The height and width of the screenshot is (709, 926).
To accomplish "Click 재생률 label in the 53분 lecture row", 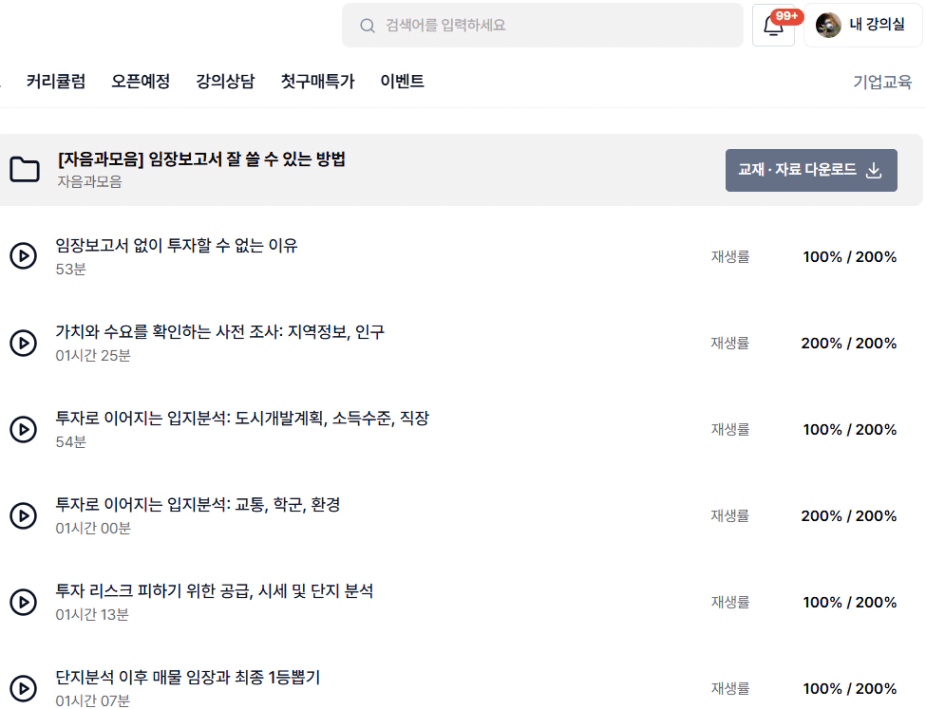I will [730, 257].
